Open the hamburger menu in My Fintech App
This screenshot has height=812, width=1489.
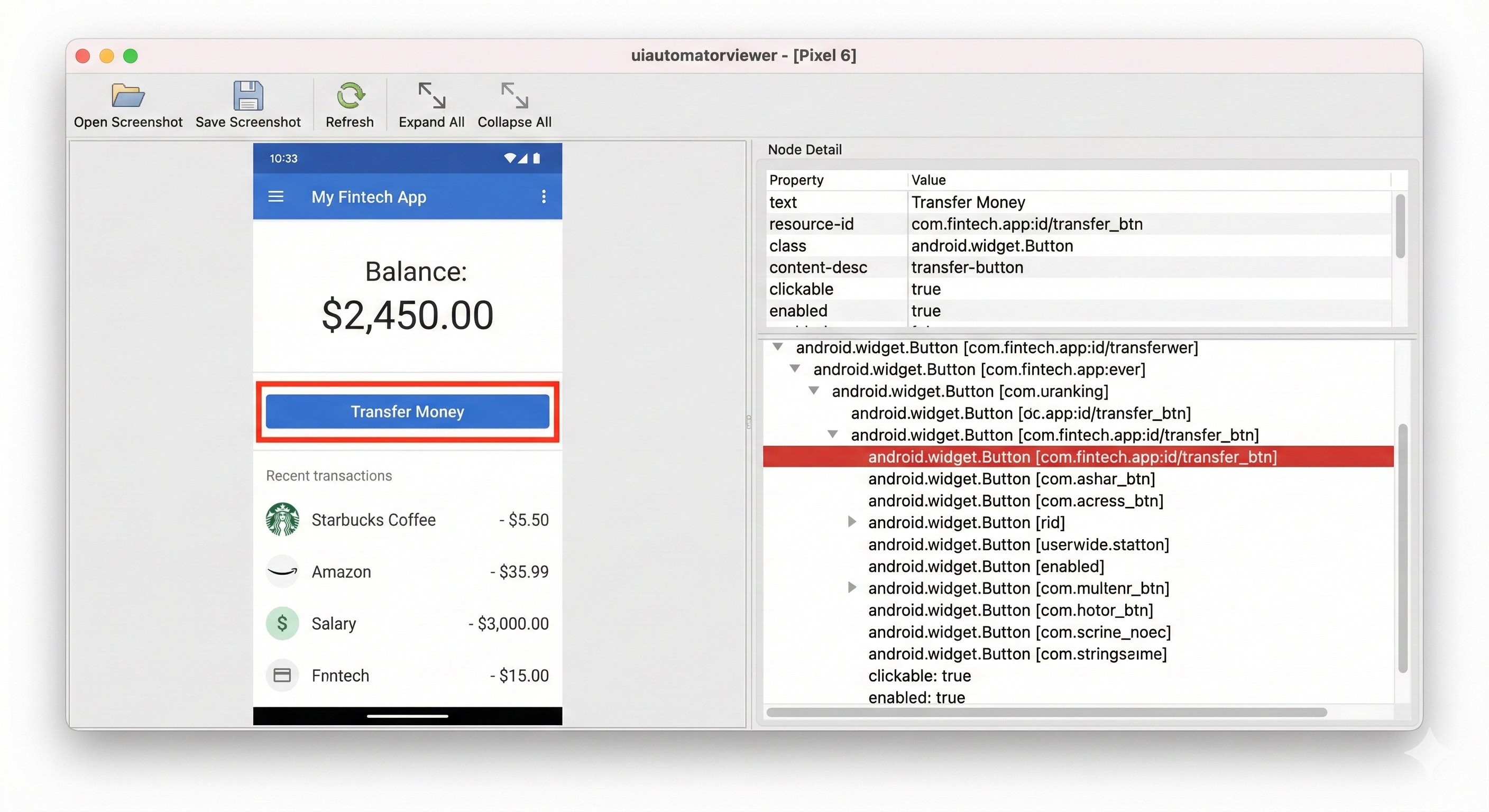click(x=277, y=197)
